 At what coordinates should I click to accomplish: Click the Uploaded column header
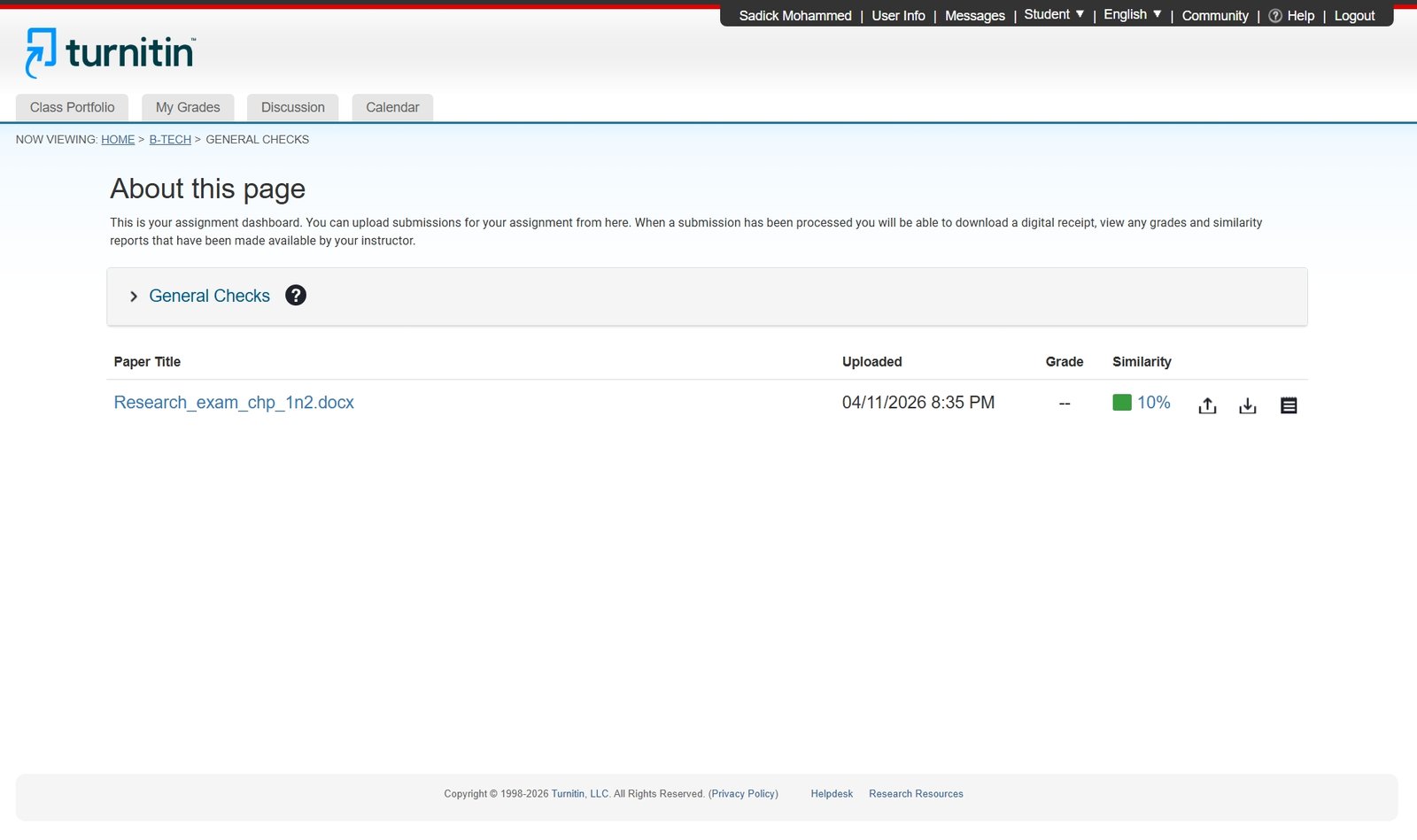click(x=872, y=362)
